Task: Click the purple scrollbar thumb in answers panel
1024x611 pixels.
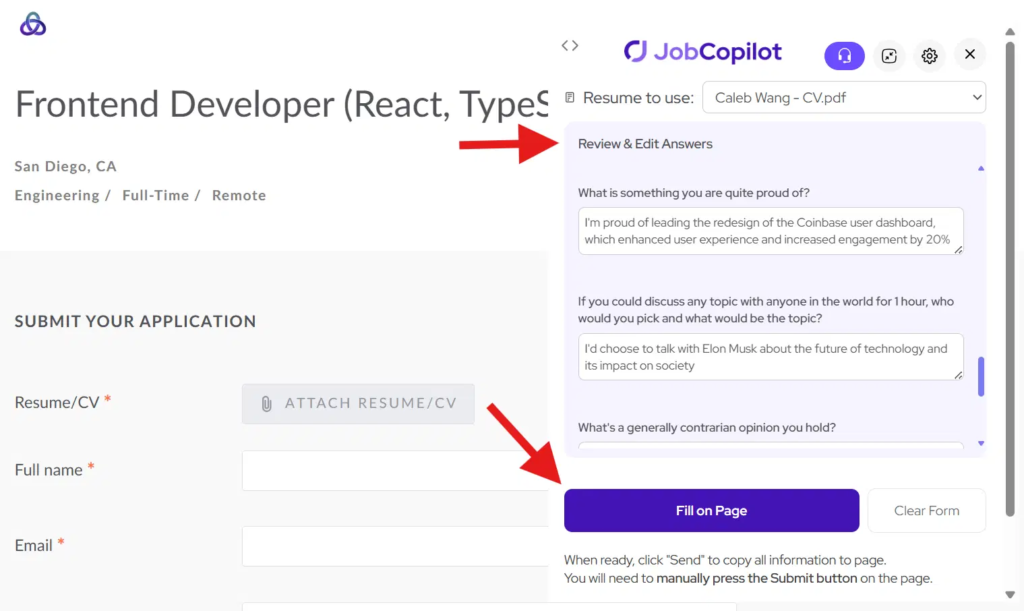Action: point(980,376)
